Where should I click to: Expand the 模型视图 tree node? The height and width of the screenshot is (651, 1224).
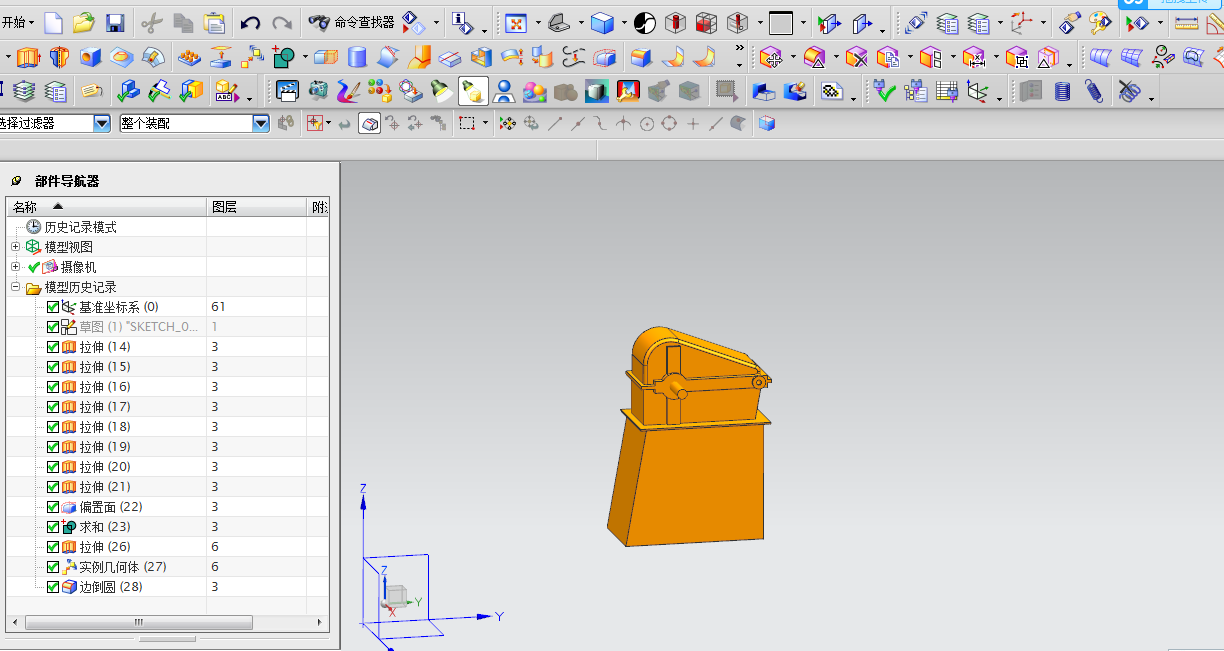(15, 247)
